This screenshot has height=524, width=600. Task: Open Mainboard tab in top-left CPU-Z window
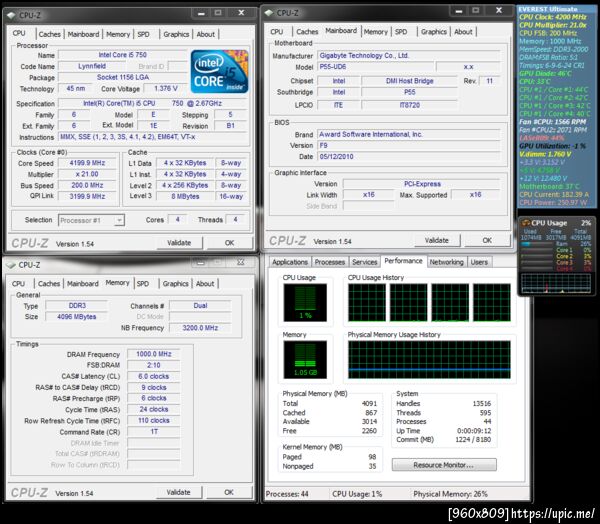(83, 34)
